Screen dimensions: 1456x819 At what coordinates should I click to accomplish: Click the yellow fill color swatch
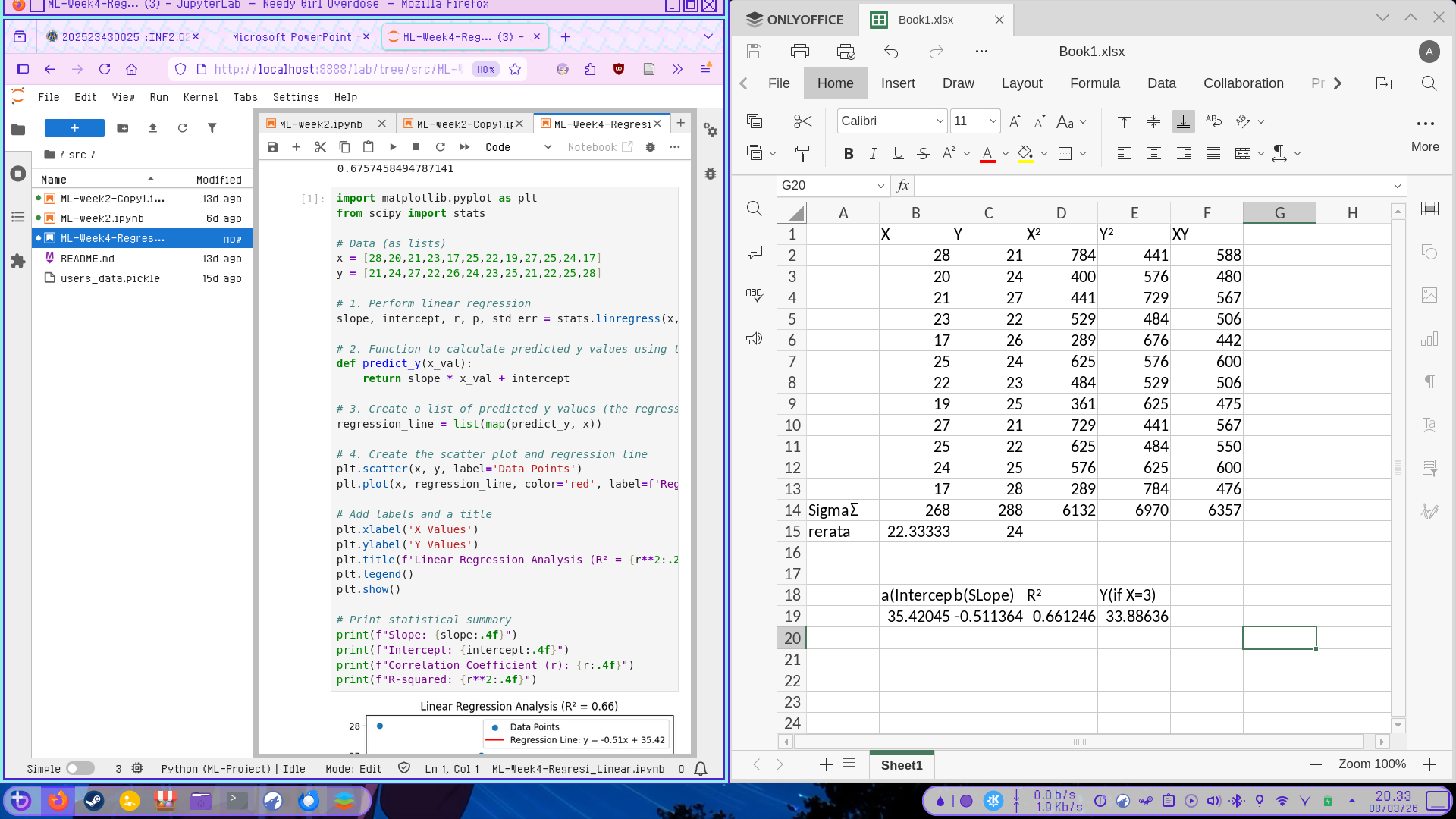point(1025,154)
